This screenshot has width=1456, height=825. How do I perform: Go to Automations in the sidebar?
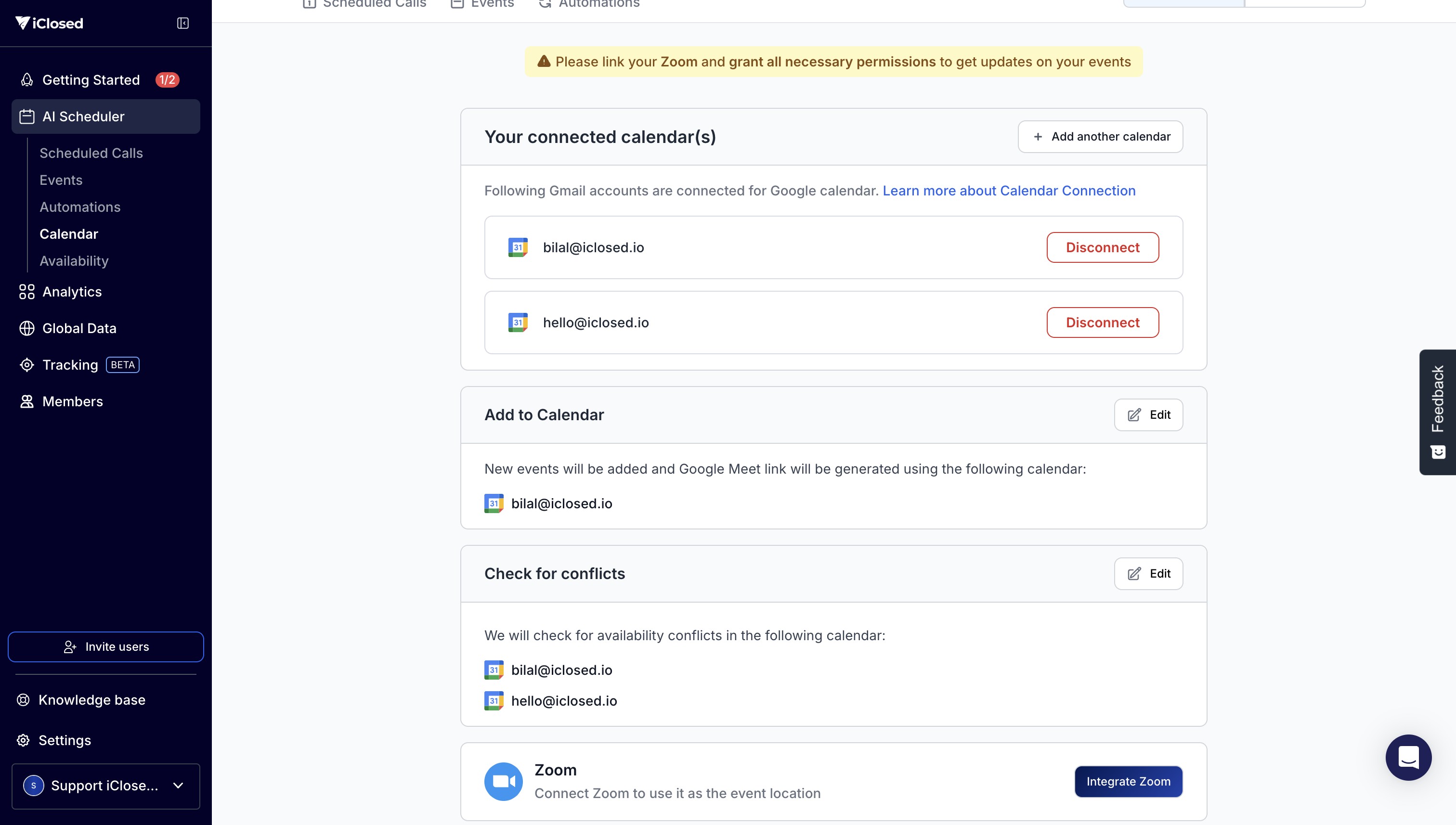[80, 207]
